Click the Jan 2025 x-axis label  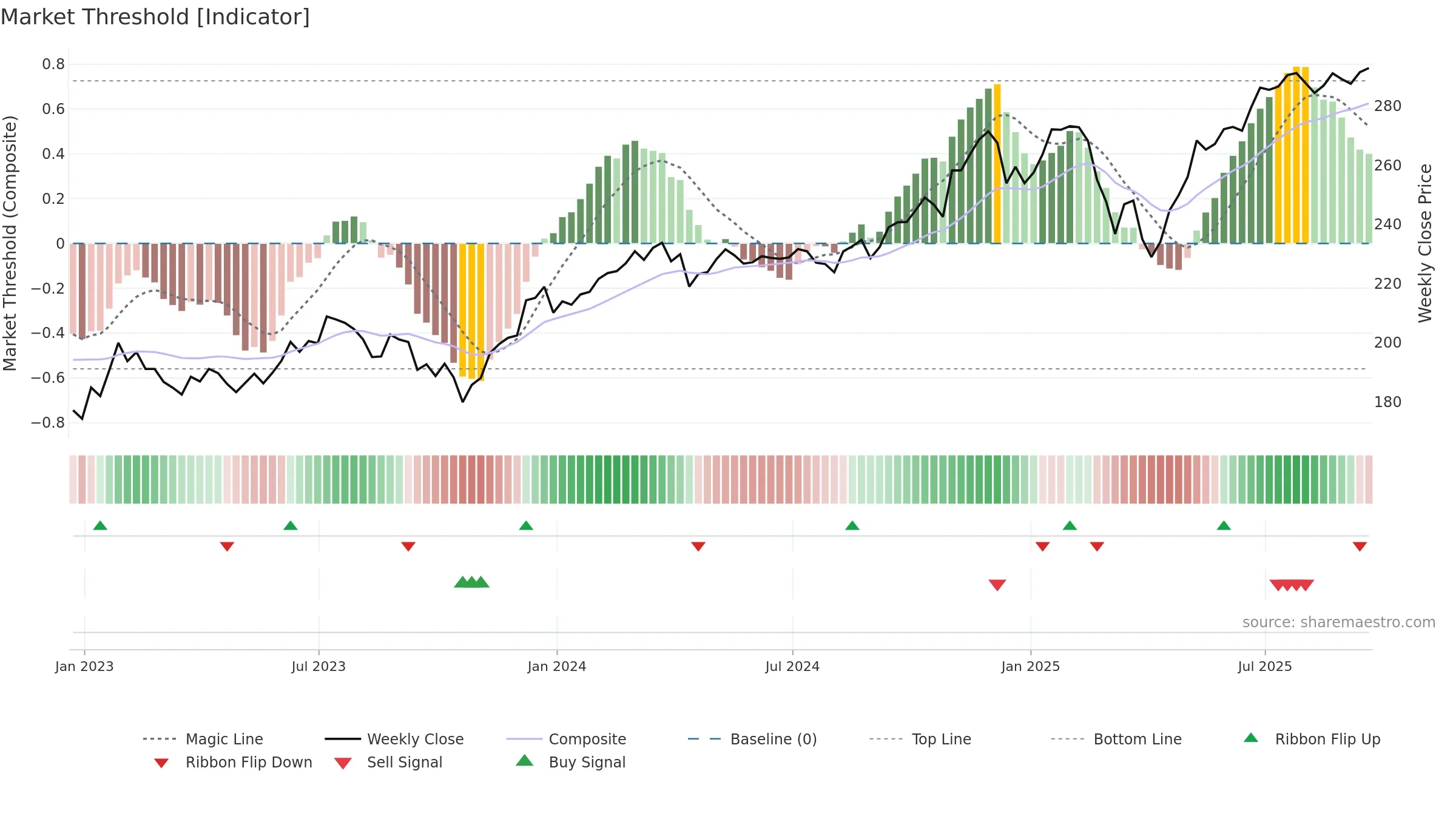pos(1031,666)
